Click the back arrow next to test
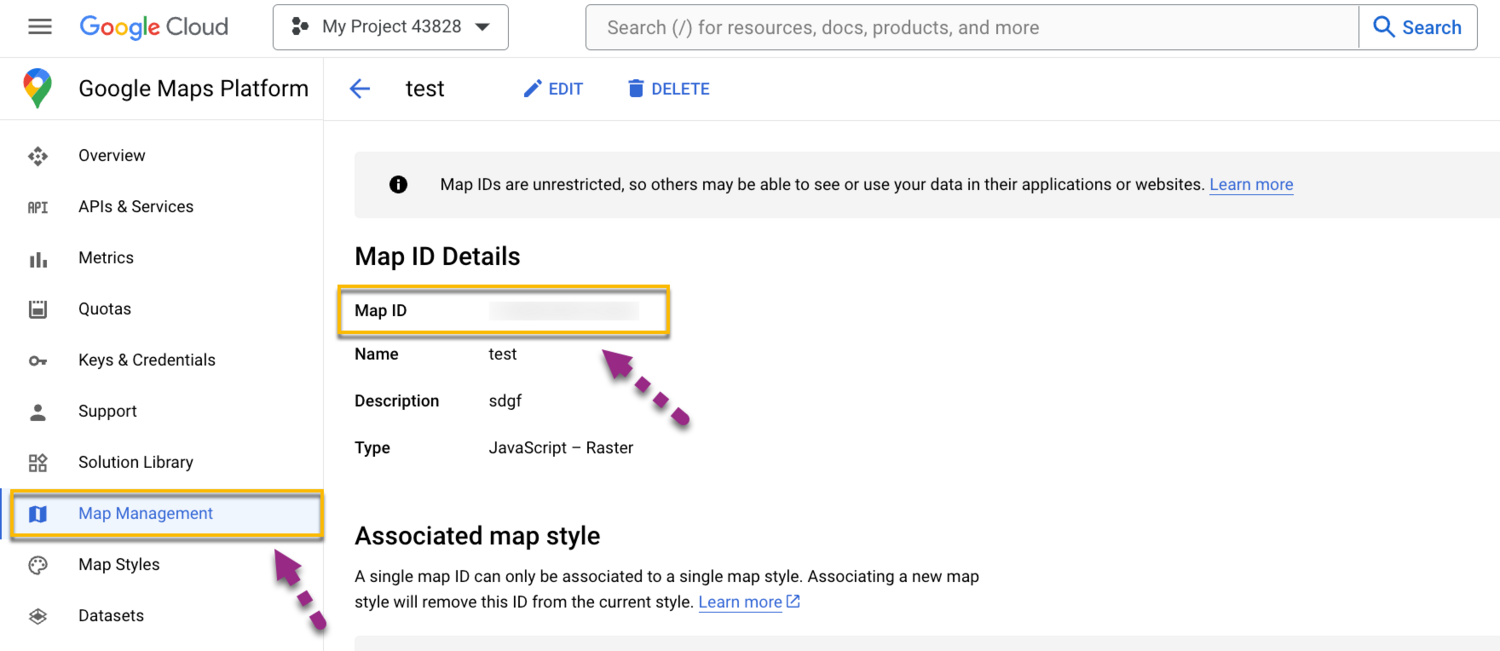This screenshot has width=1500, height=651. coord(360,89)
